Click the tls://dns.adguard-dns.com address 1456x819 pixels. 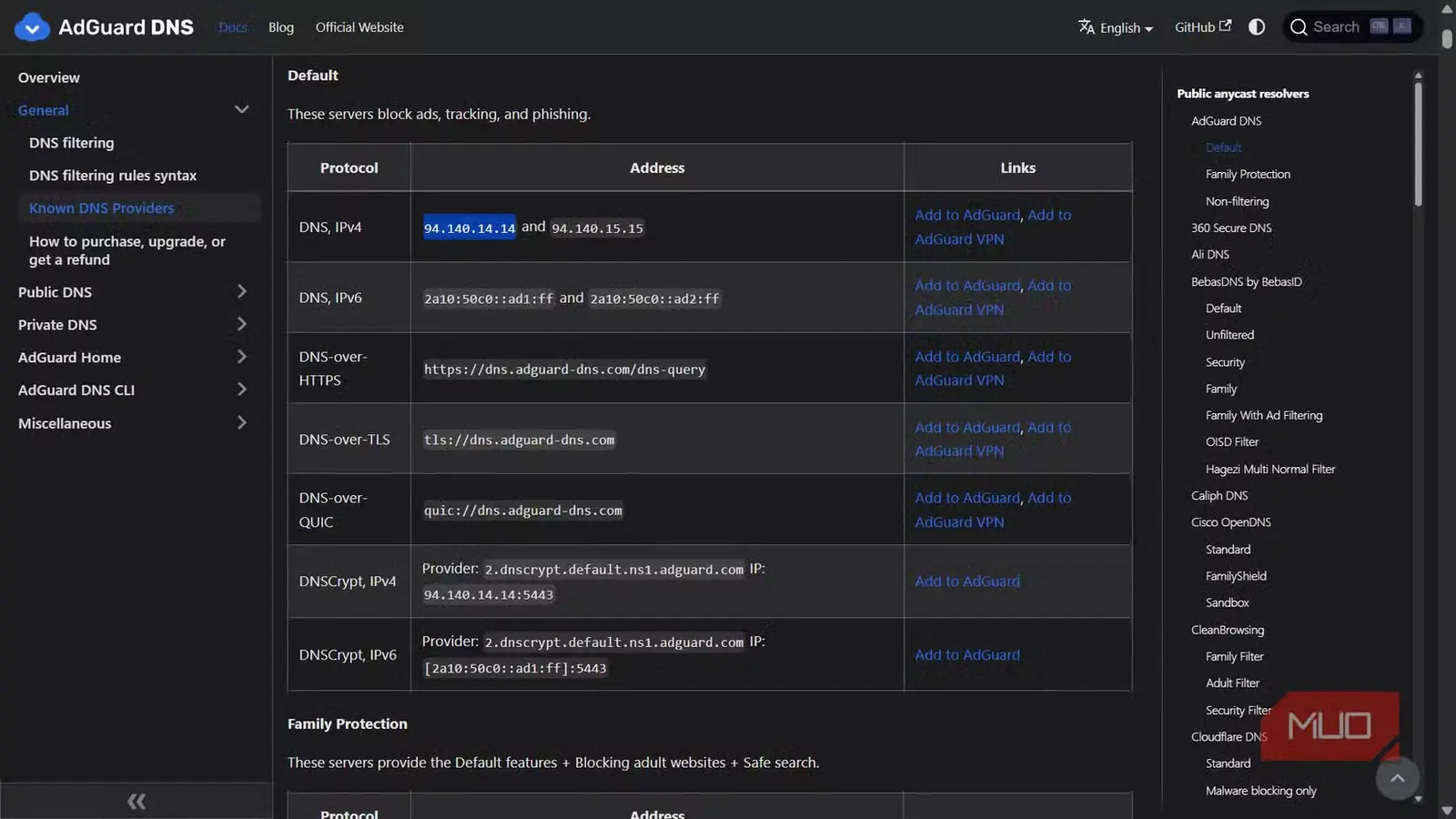point(519,440)
